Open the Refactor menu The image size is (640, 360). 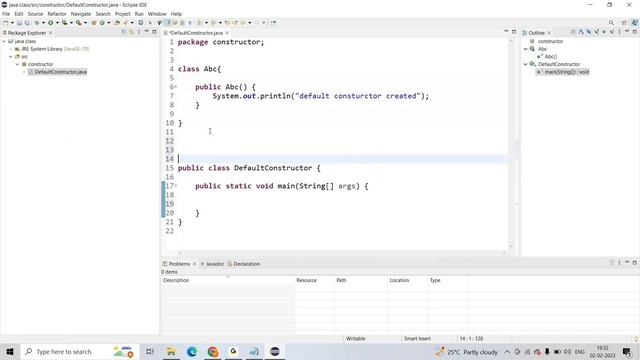[x=57, y=14]
